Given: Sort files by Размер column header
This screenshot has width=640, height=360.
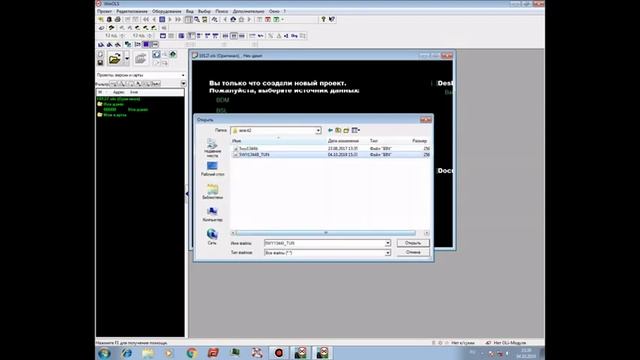Looking at the screenshot, I should click(420, 141).
